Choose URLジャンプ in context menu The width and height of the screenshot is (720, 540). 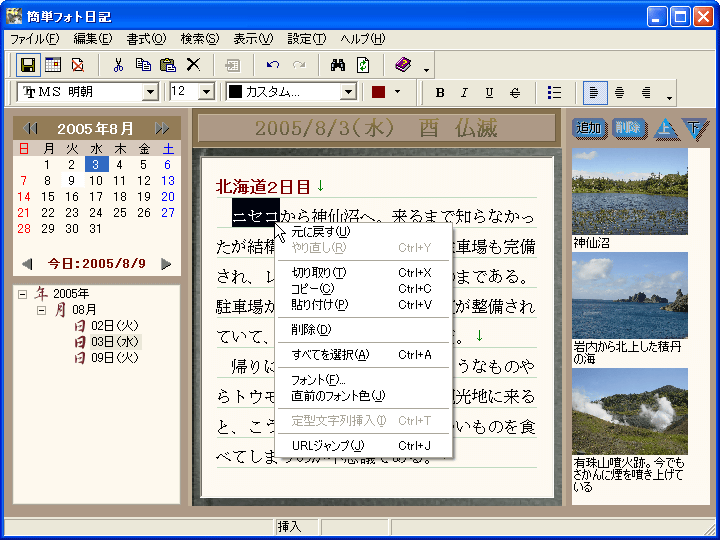[x=363, y=446]
